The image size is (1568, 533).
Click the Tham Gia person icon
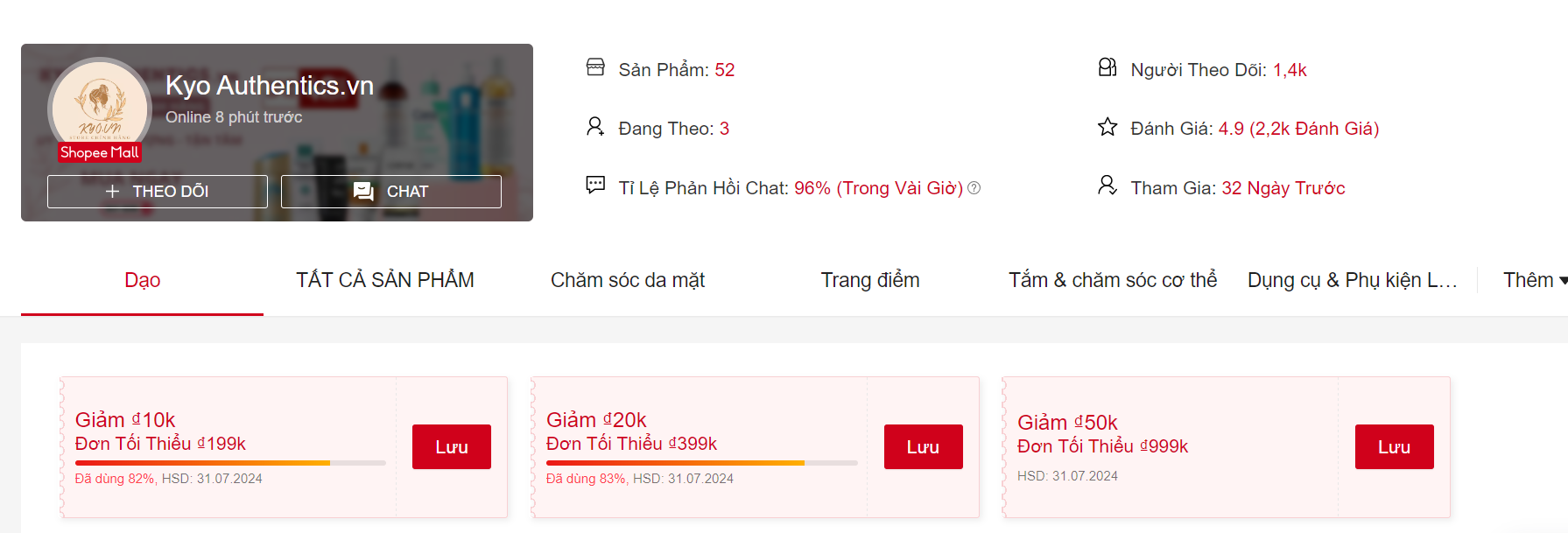tap(1107, 185)
